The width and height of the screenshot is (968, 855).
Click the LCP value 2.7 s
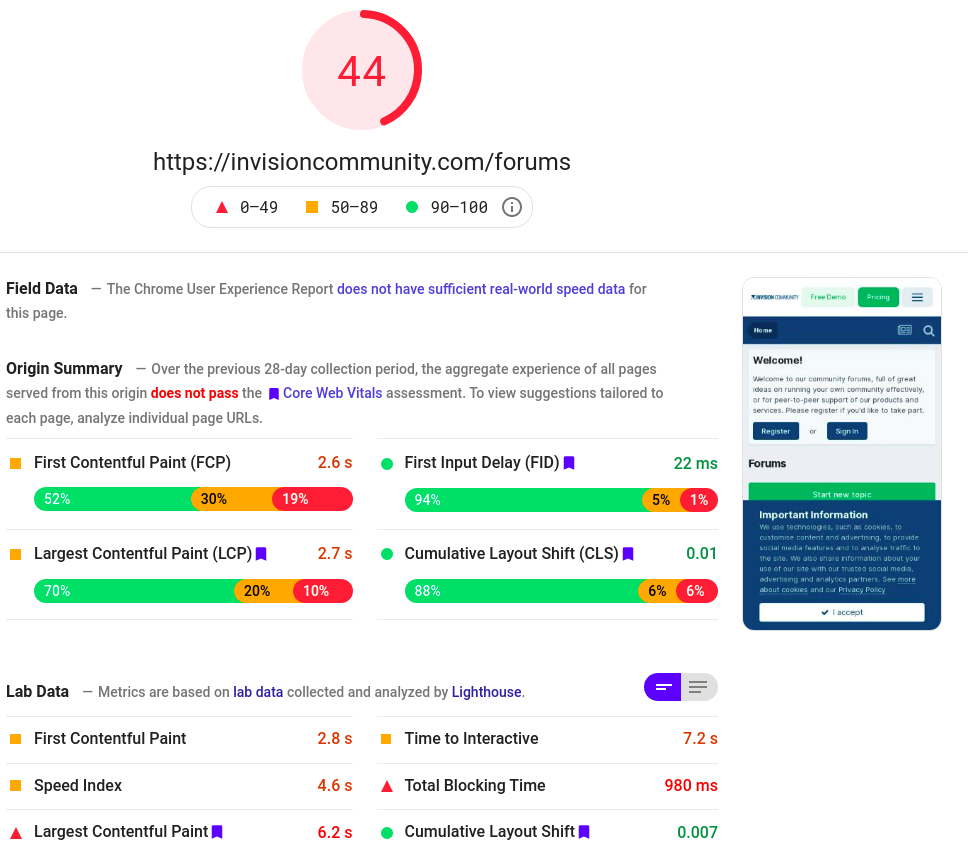click(335, 554)
